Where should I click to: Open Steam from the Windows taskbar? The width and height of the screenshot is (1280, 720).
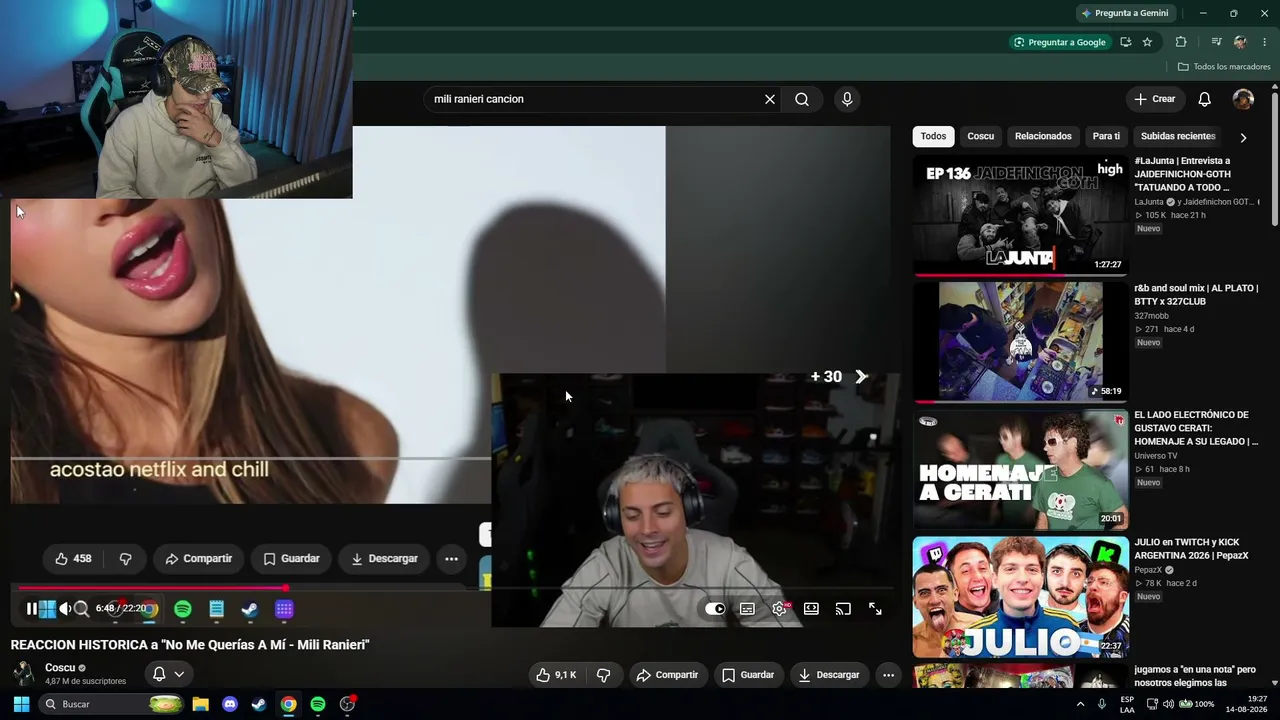[259, 704]
